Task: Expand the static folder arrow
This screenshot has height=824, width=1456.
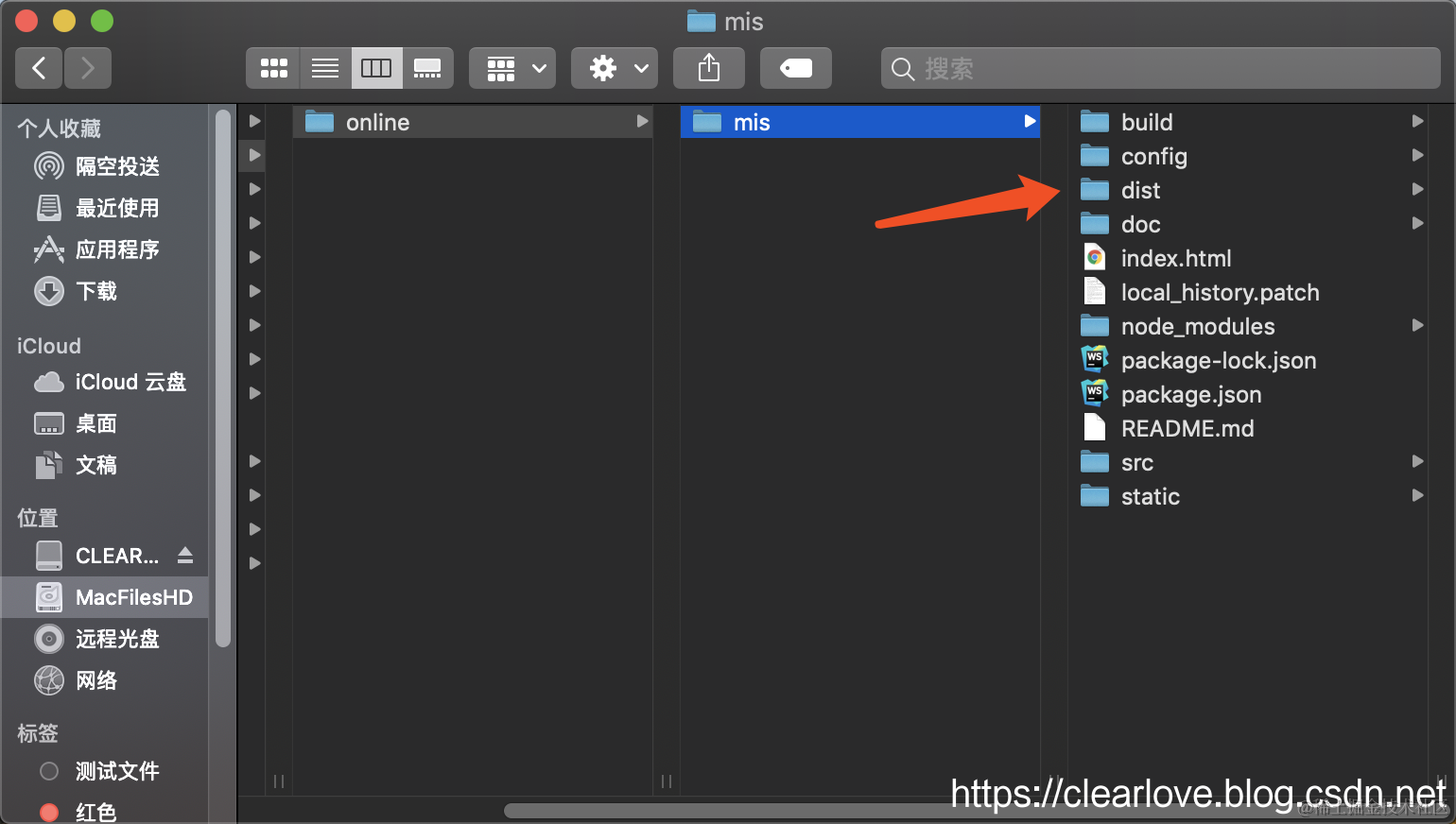Action: [1417, 495]
